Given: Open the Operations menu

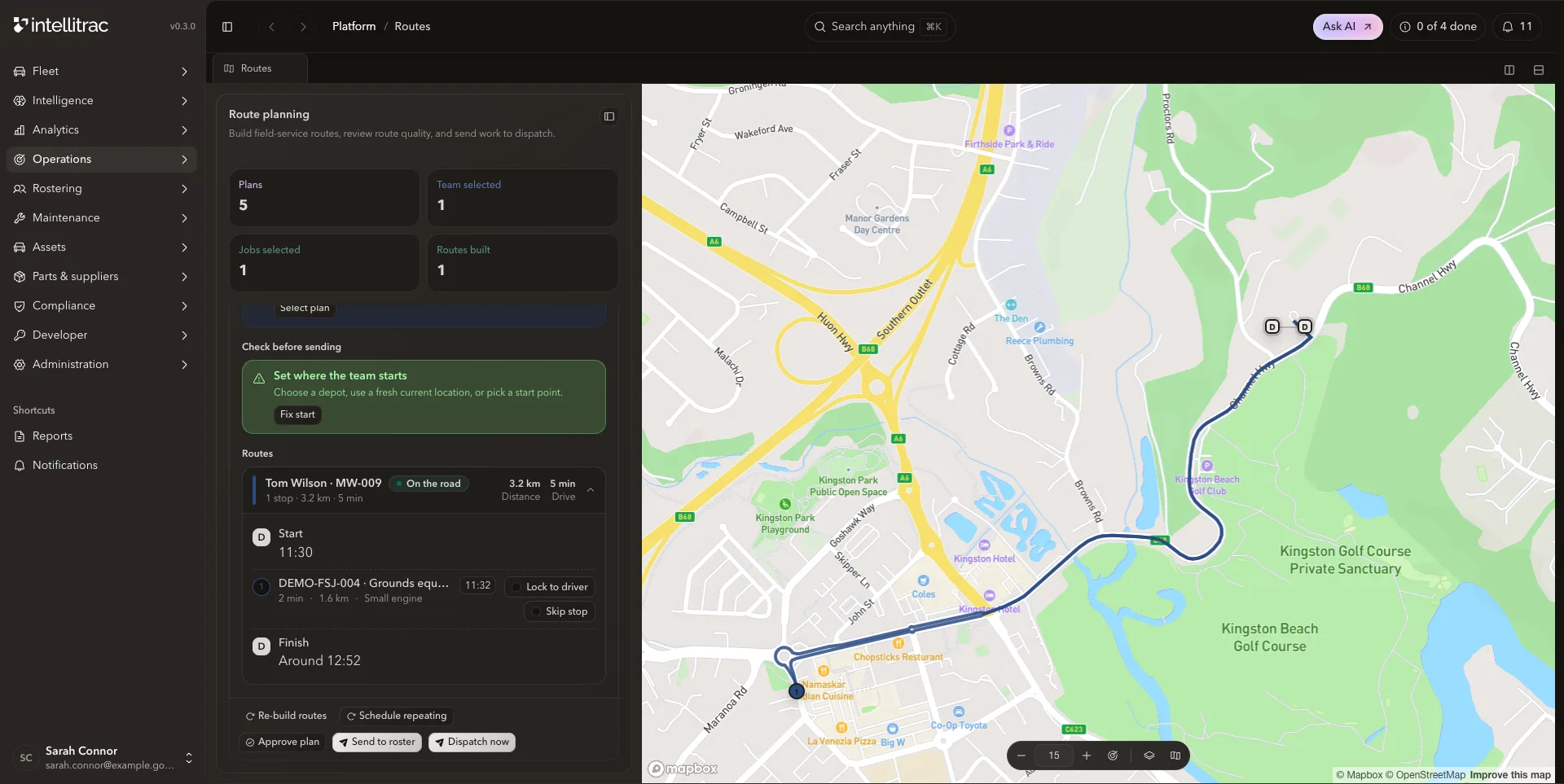Looking at the screenshot, I should pos(102,160).
